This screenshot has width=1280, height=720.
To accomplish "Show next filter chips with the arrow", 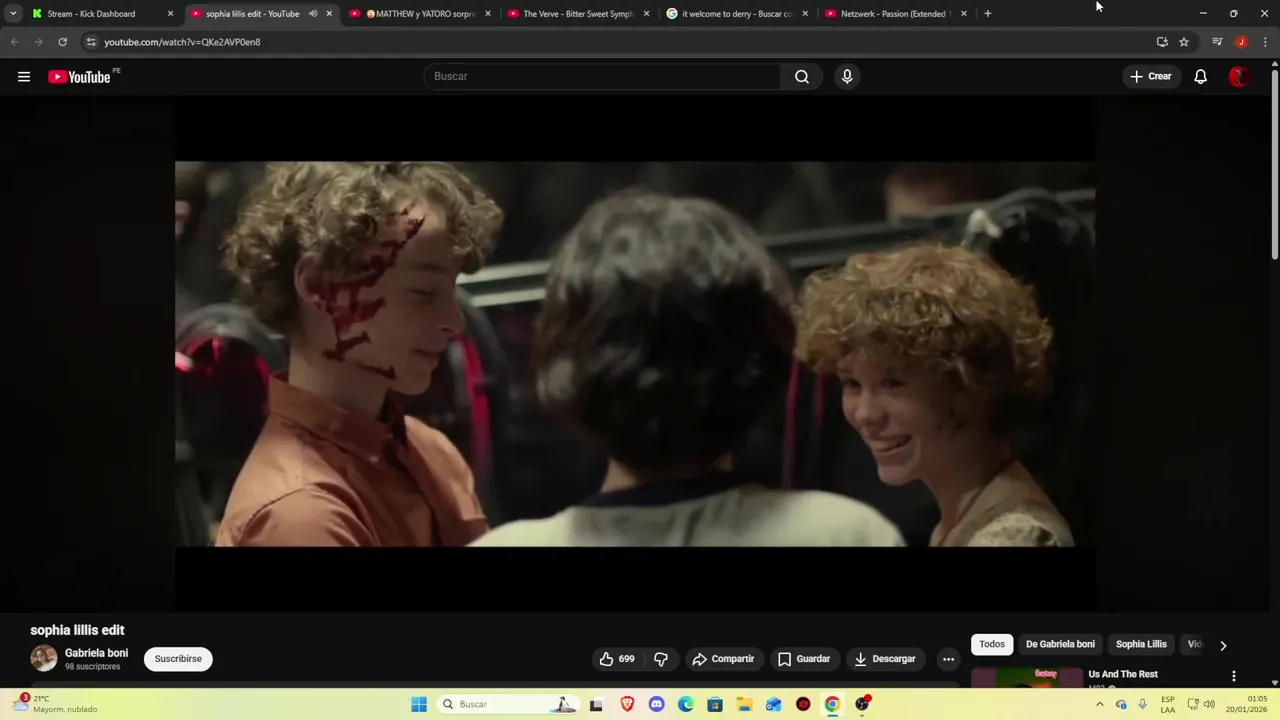I will tap(1222, 645).
